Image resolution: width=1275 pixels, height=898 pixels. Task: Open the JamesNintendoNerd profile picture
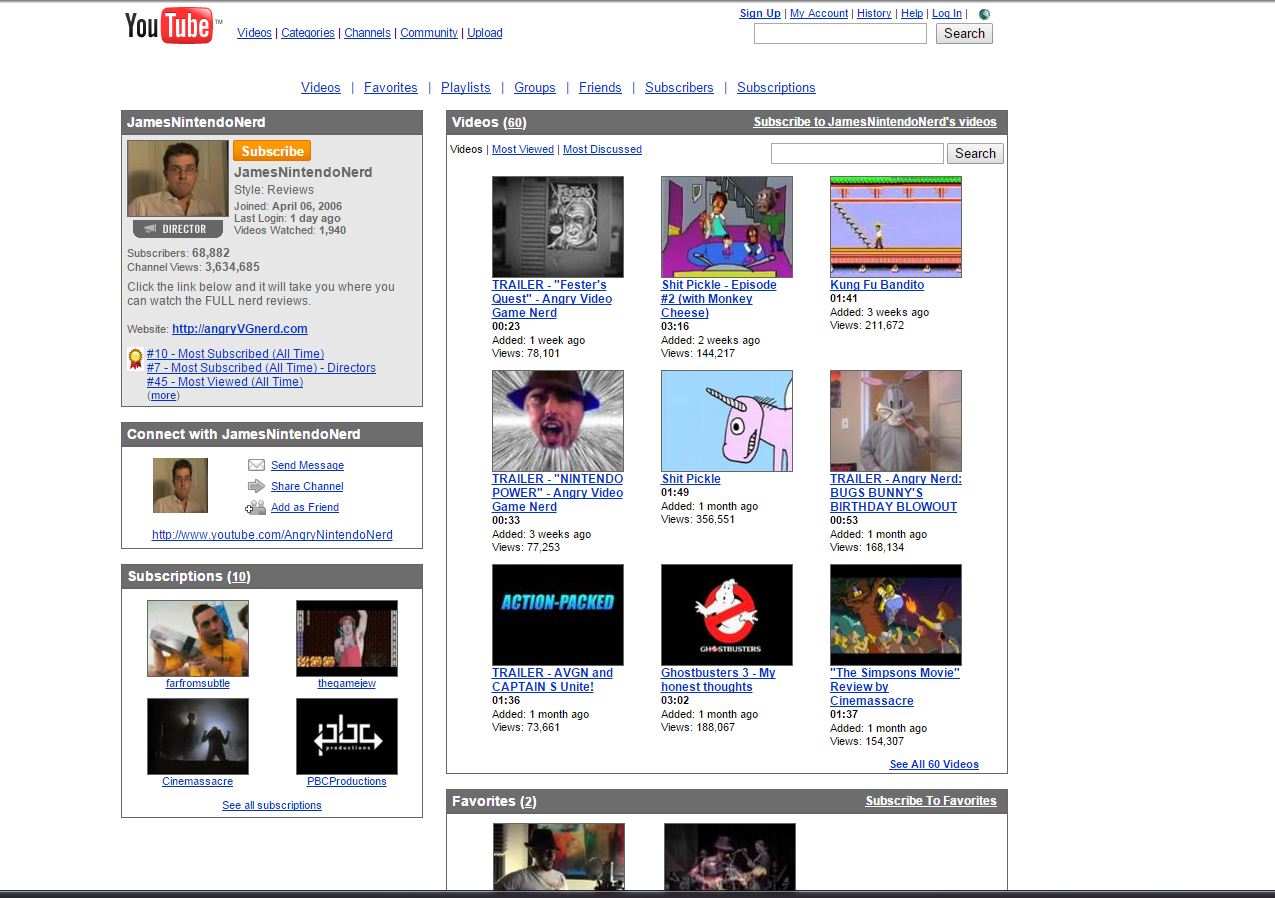[177, 178]
